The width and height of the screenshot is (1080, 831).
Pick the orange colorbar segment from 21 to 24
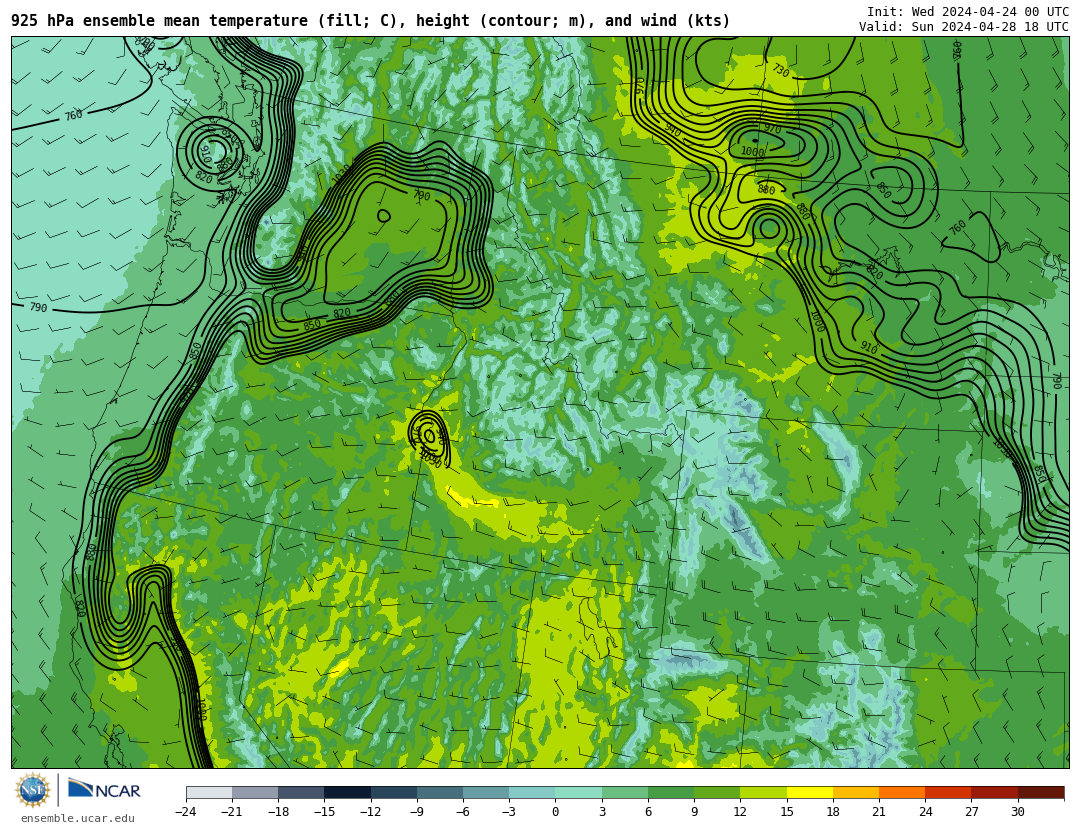pyautogui.click(x=902, y=792)
